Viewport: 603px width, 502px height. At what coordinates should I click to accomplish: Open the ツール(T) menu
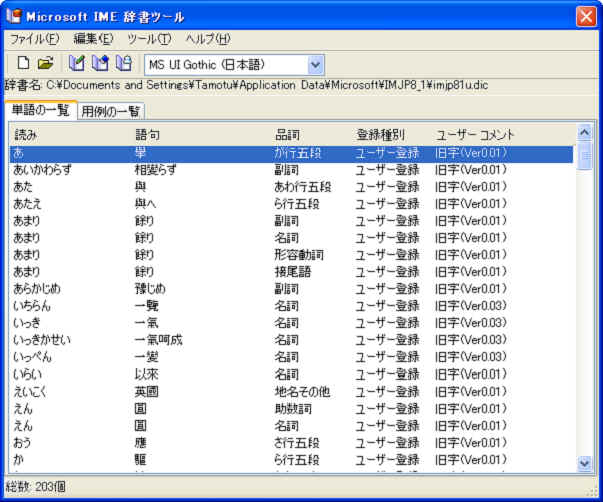pyautogui.click(x=149, y=39)
